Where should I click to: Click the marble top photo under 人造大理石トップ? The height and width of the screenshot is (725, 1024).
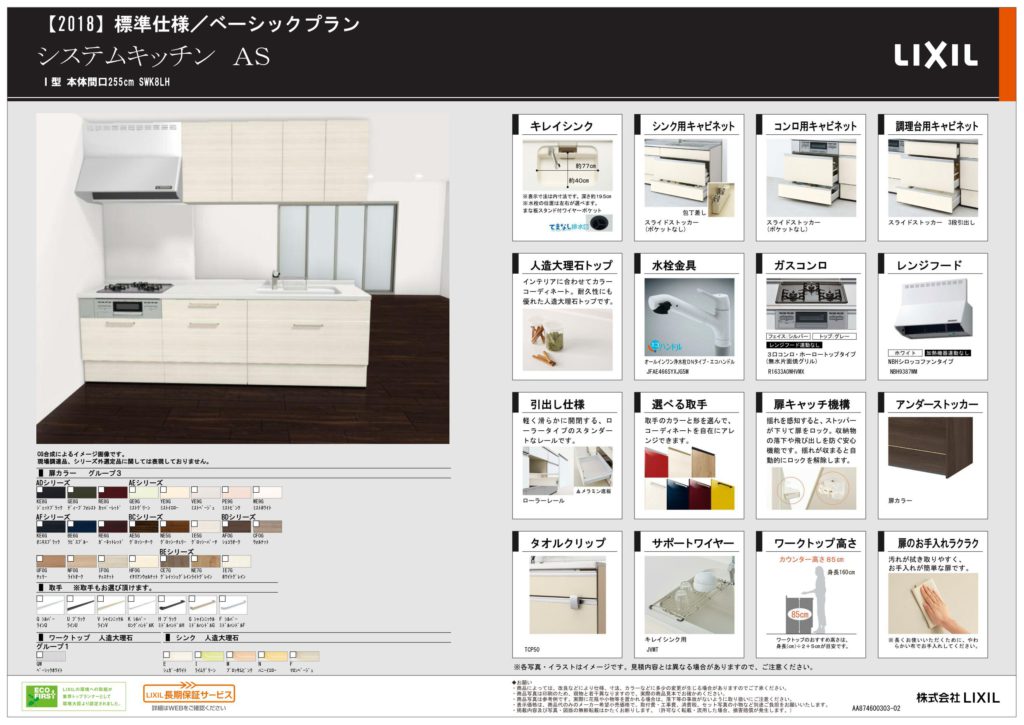(567, 340)
